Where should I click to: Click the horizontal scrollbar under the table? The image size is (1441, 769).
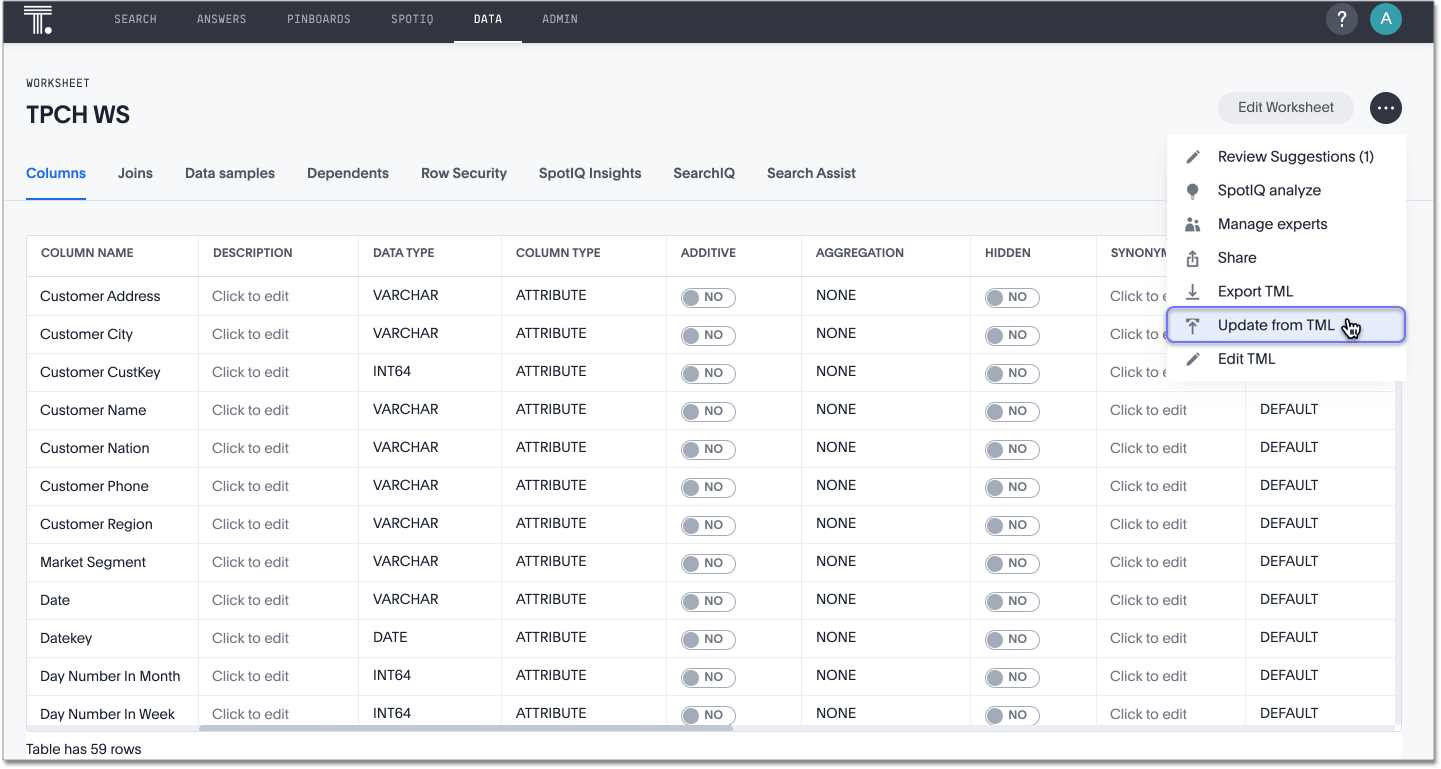465,728
